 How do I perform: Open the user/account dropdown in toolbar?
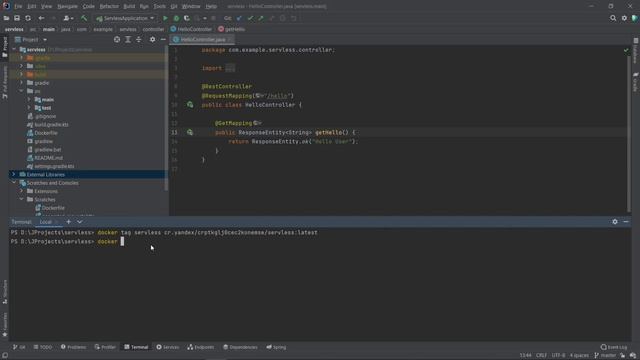coord(68,18)
